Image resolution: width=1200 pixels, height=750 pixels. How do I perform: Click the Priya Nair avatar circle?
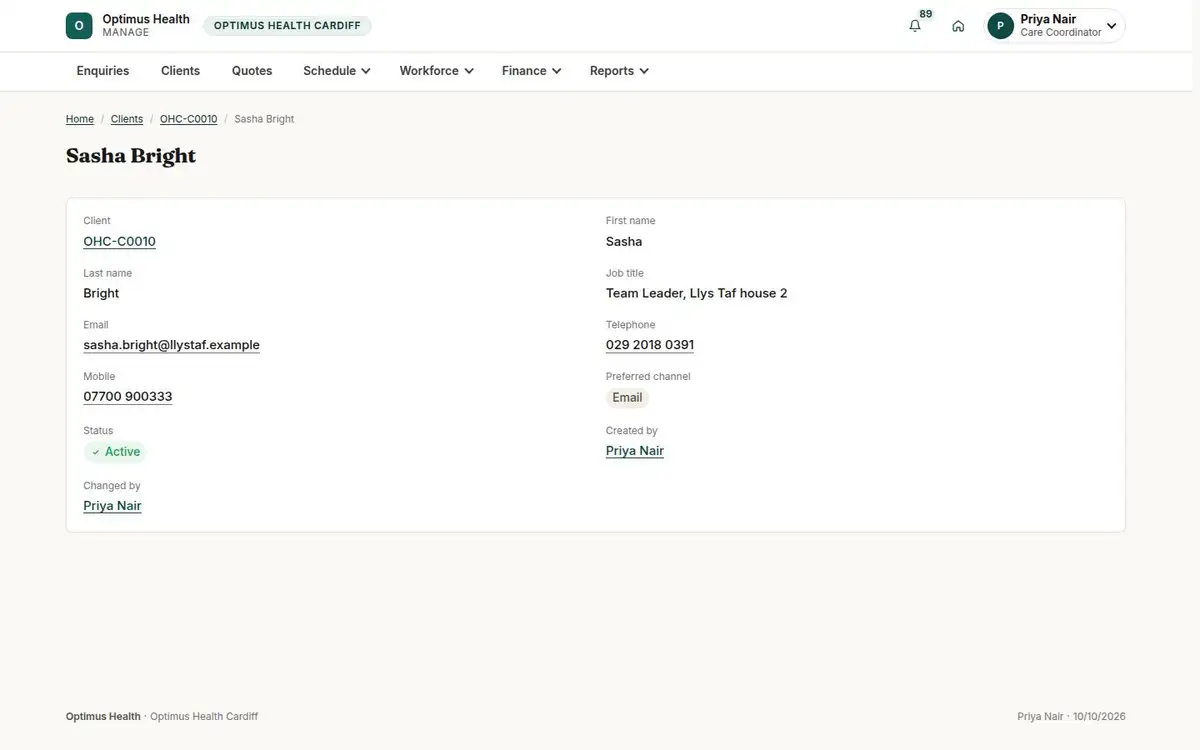(1000, 26)
